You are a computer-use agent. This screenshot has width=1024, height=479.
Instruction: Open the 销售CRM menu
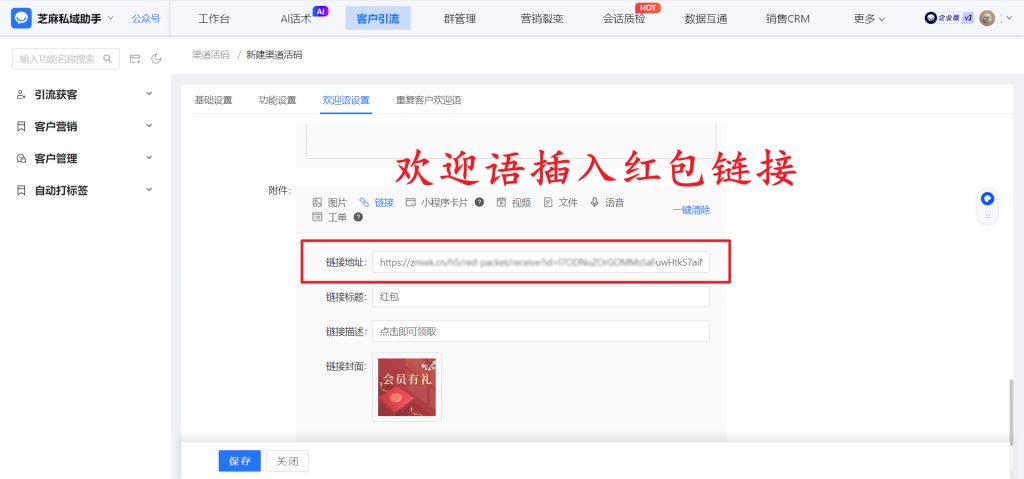click(x=788, y=18)
